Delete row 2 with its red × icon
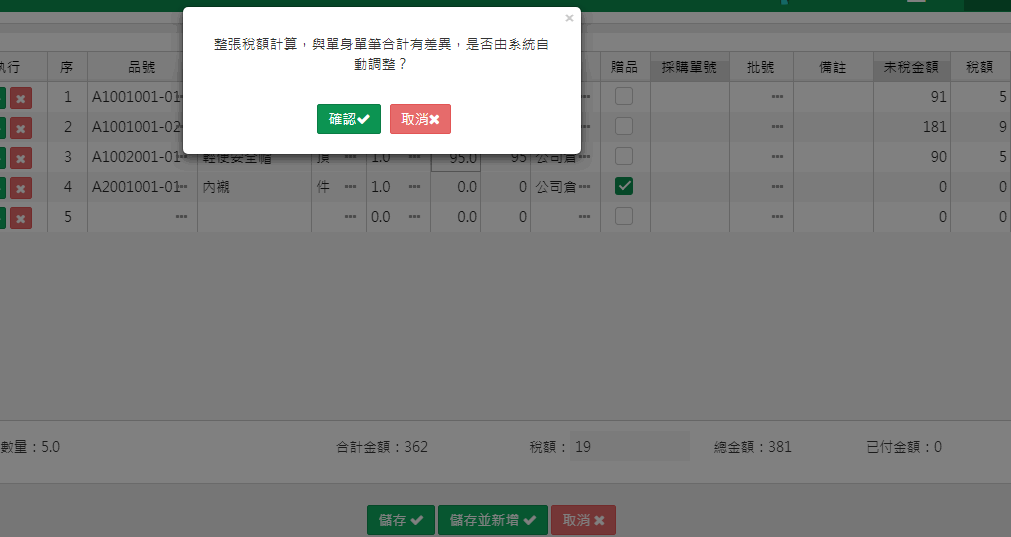Screen dimensions: 1011x537 pos(21,128)
